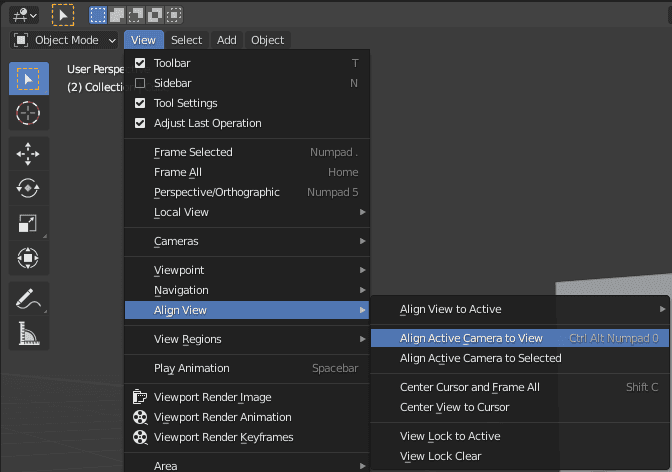Open the Select menu
The width and height of the screenshot is (672, 472).
pos(186,40)
